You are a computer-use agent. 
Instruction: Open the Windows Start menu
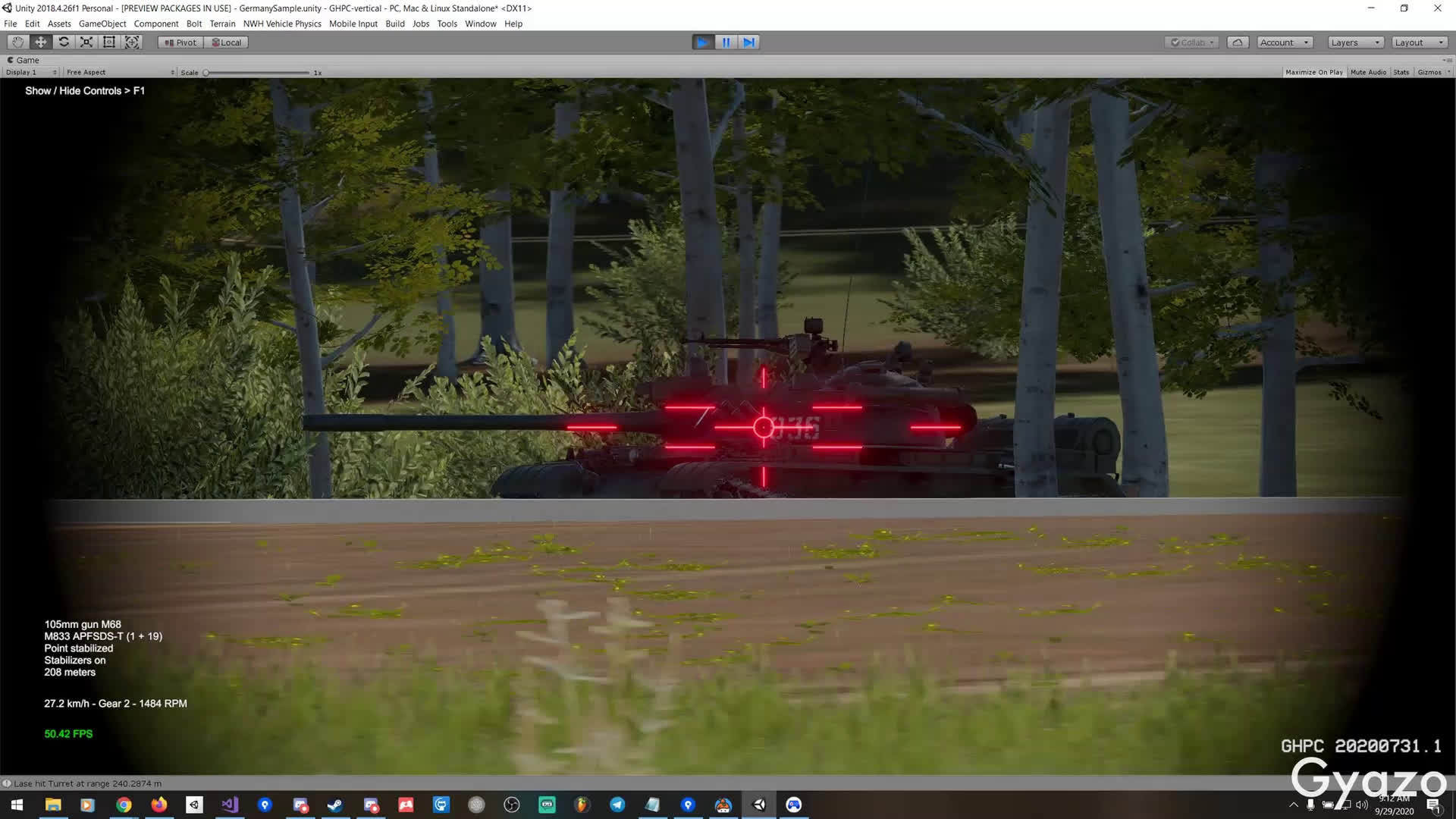pos(17,805)
